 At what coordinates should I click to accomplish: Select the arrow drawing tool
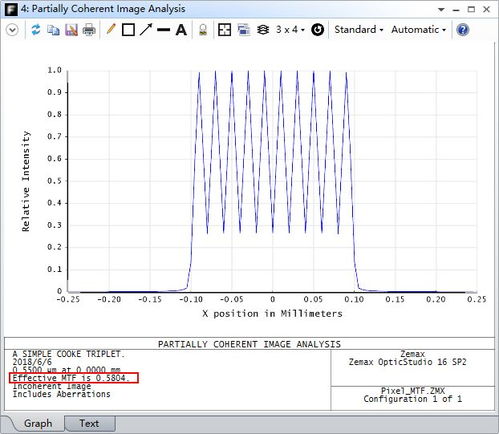point(146,30)
